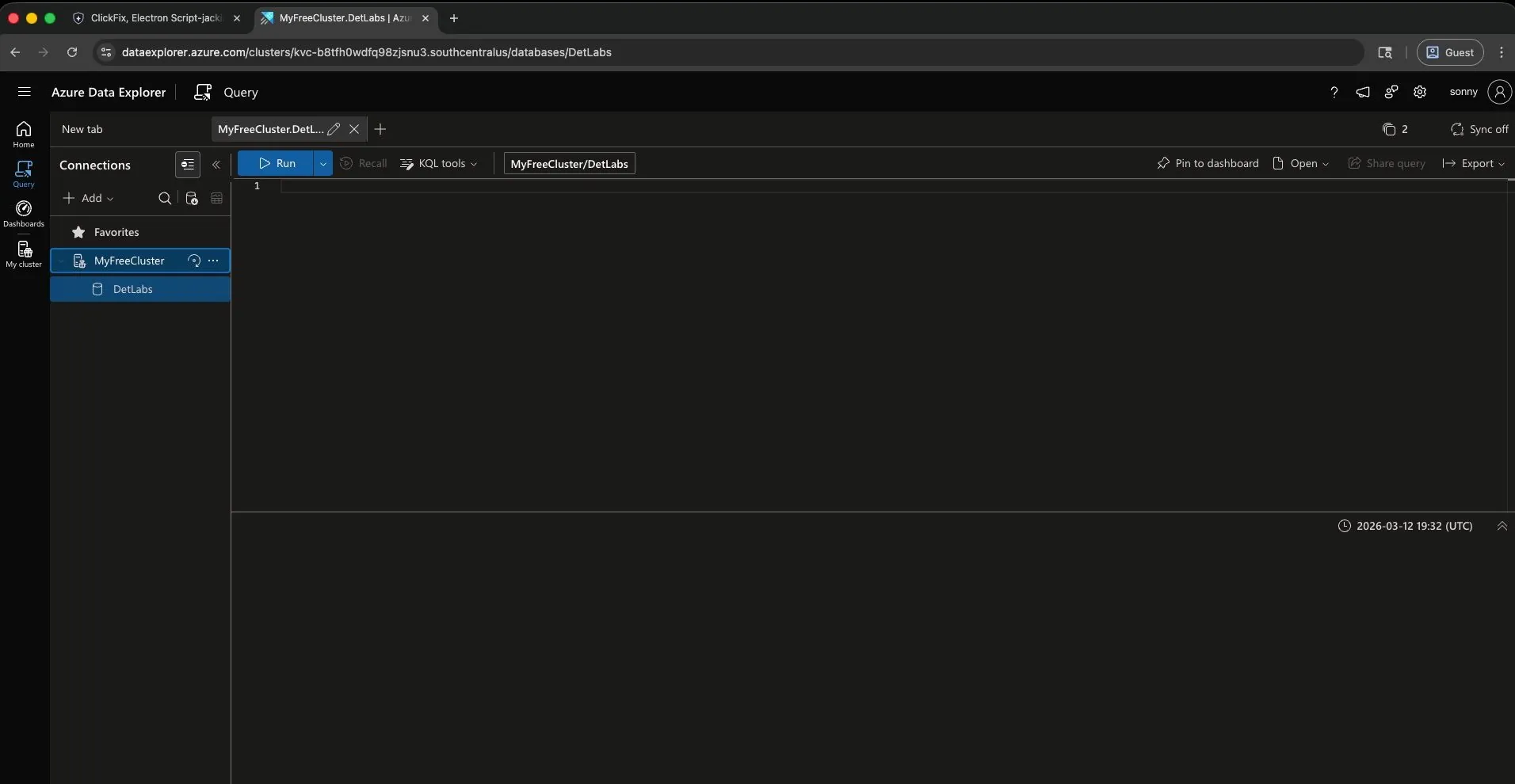This screenshot has height=784, width=1515.
Task: Open Dashboards from the left sidebar
Action: tap(24, 214)
